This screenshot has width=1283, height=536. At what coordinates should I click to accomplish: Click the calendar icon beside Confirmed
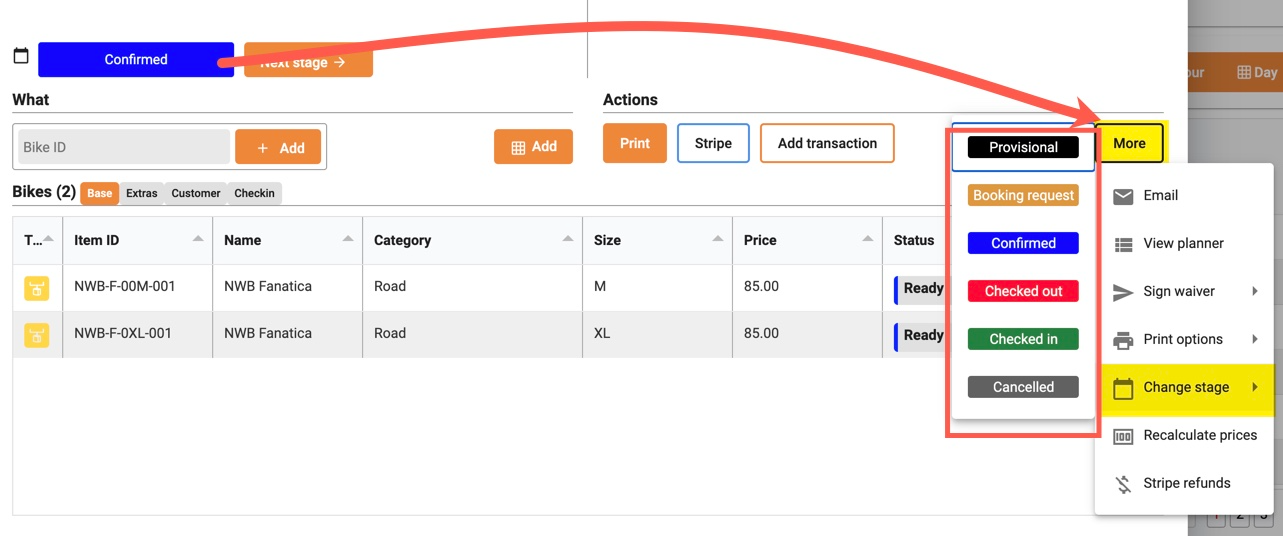pyautogui.click(x=21, y=56)
